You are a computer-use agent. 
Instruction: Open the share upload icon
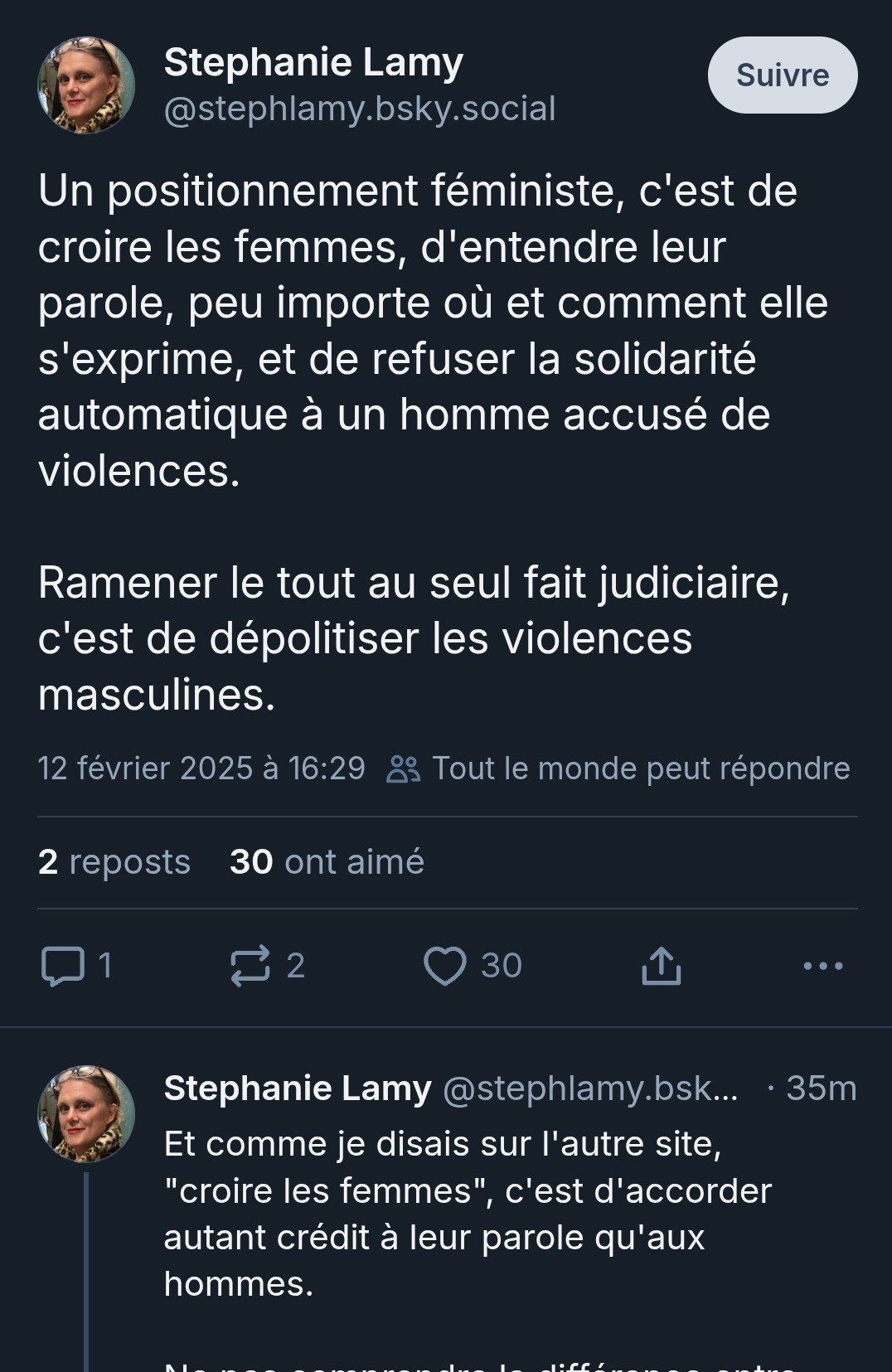pyautogui.click(x=661, y=966)
